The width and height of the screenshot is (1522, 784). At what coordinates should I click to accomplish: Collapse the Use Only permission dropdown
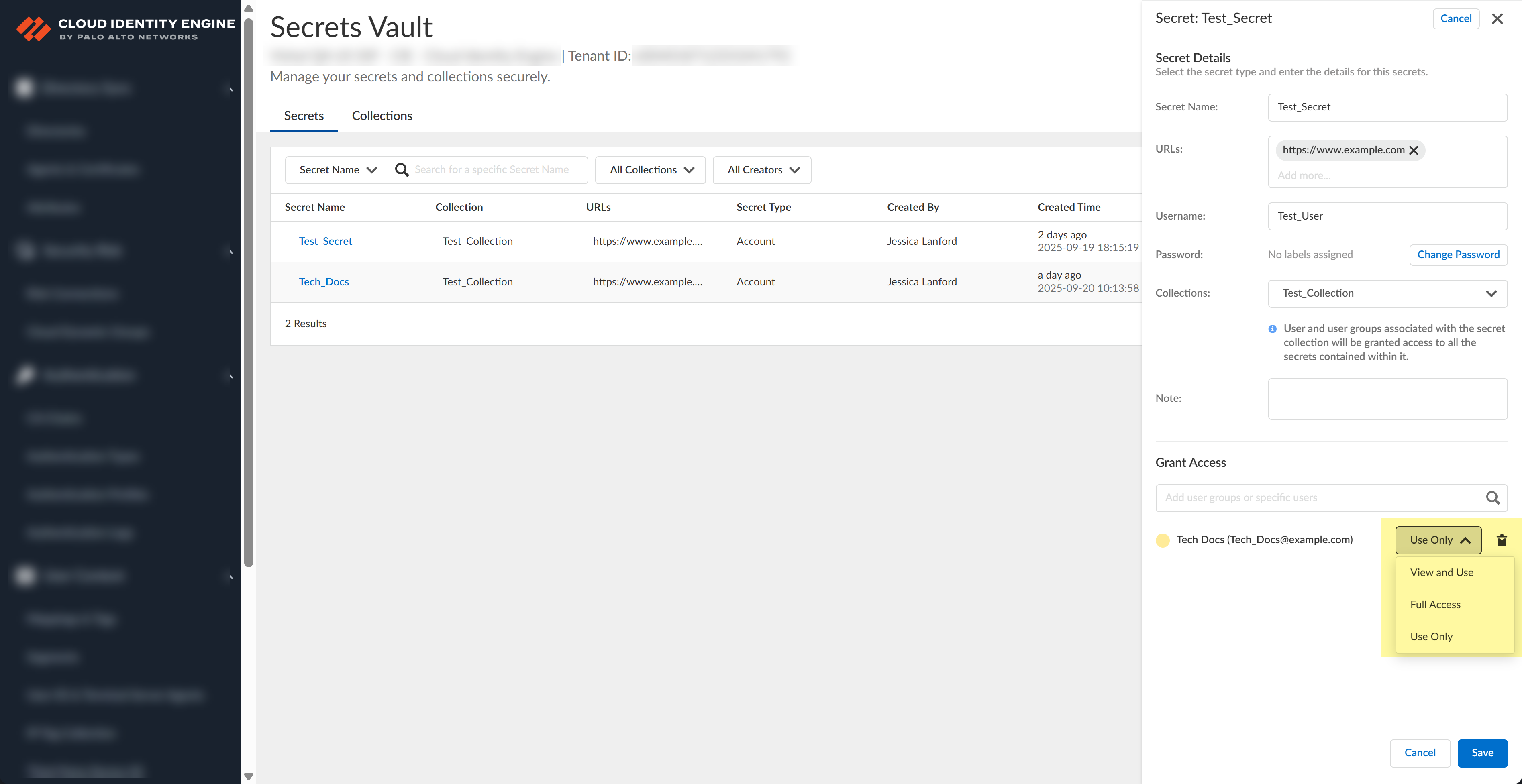coord(1438,540)
